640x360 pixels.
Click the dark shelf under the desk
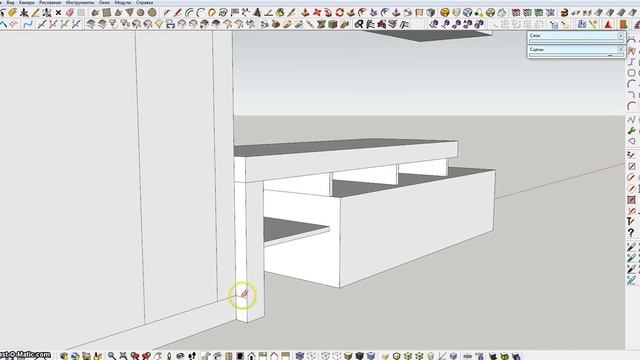tap(292, 228)
